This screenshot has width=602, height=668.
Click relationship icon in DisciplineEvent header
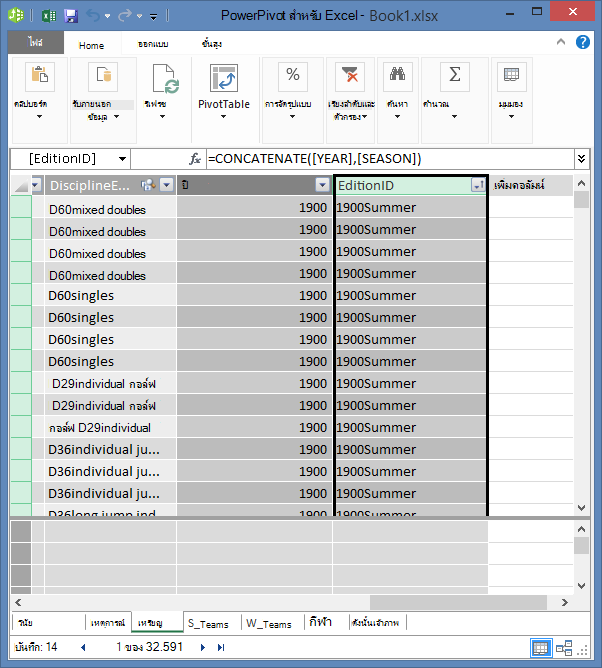pyautogui.click(x=148, y=185)
